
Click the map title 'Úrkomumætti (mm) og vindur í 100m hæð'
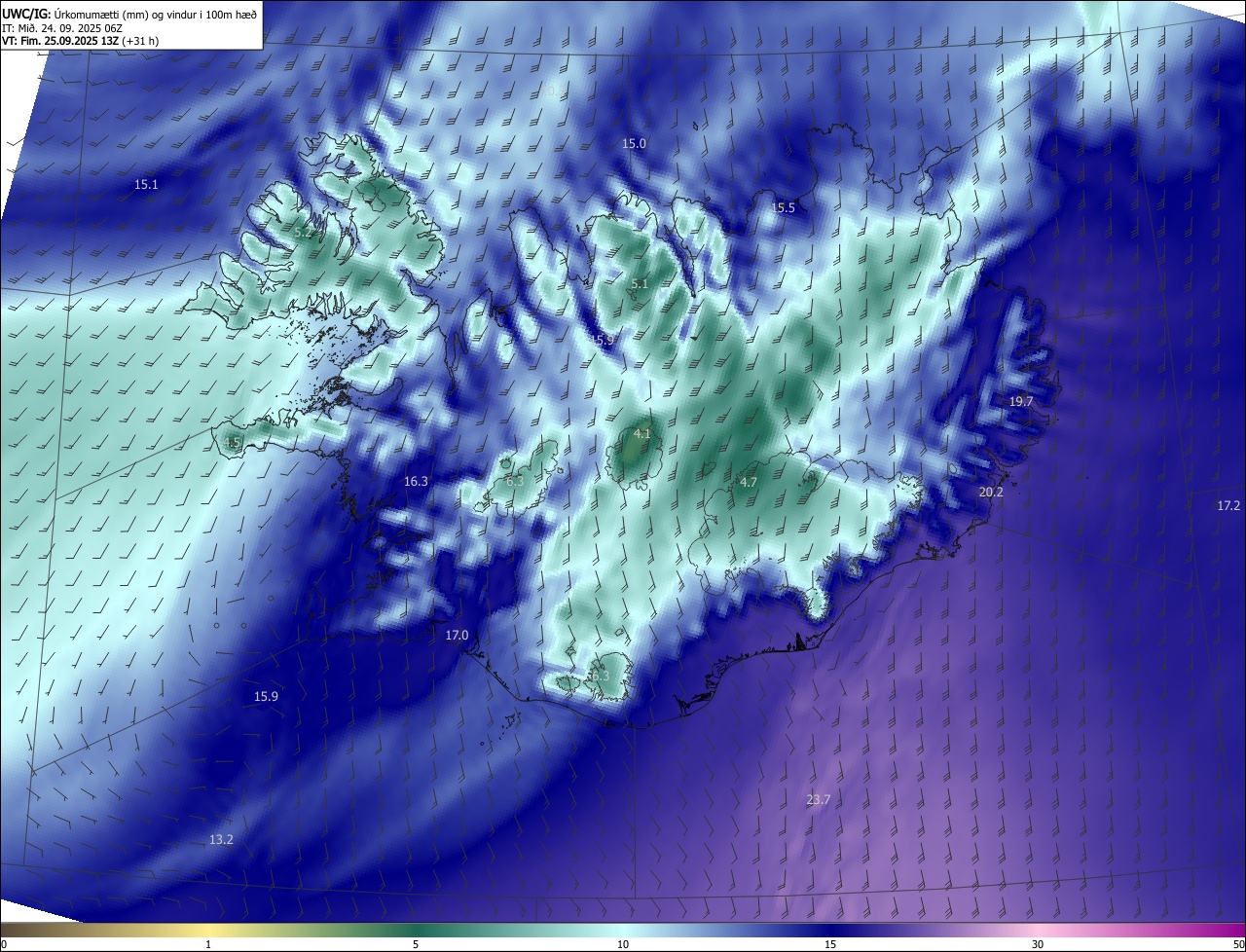click(x=155, y=13)
